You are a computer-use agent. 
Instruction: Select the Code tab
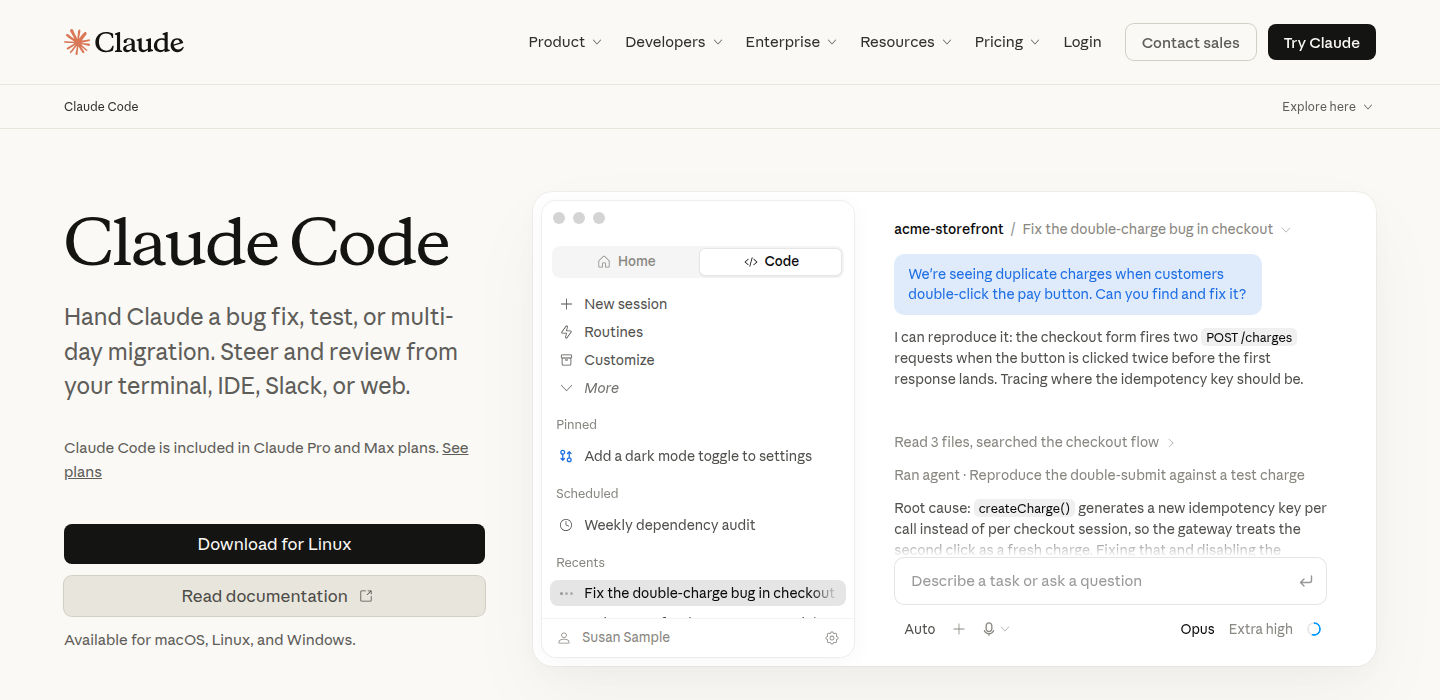pyautogui.click(x=771, y=261)
